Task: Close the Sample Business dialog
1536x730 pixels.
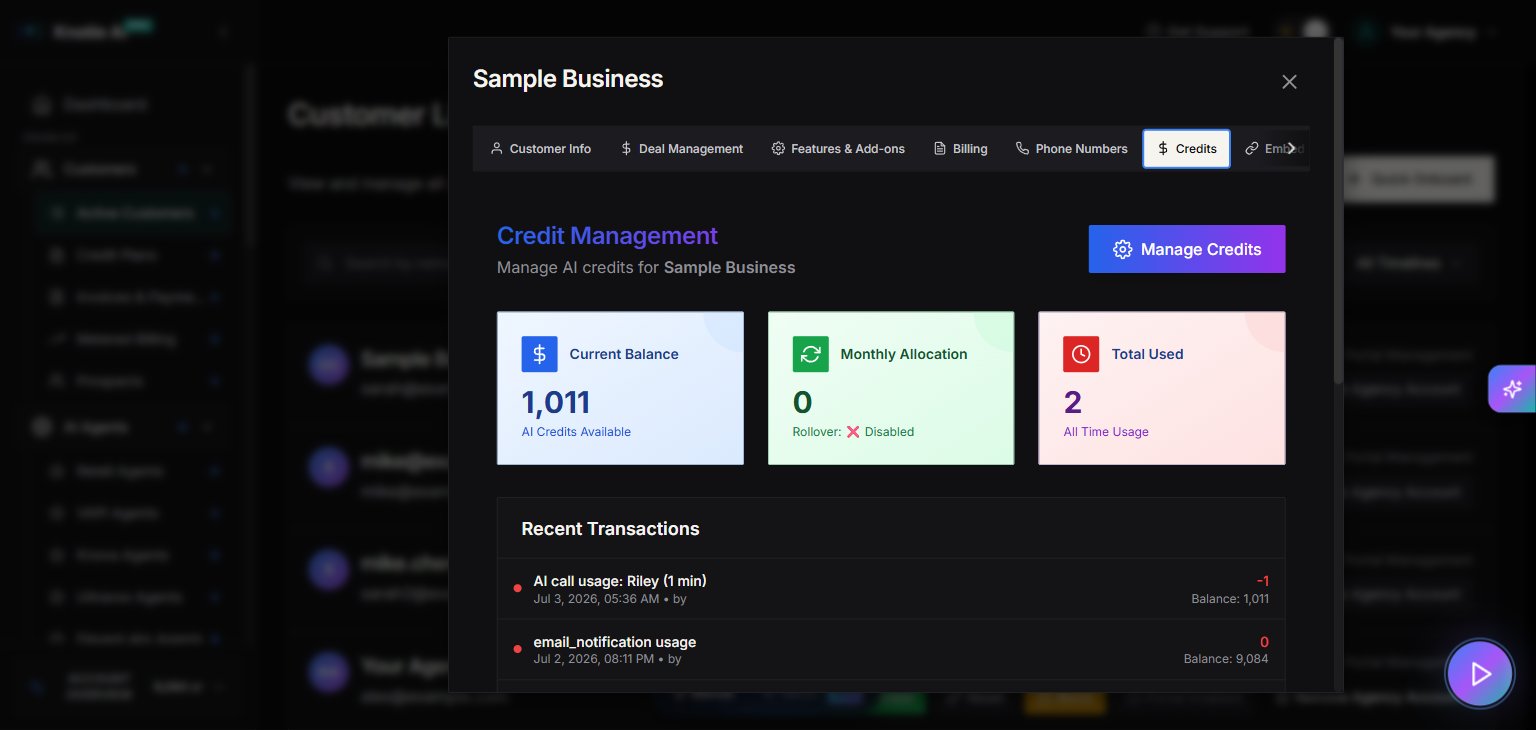Action: click(1289, 82)
